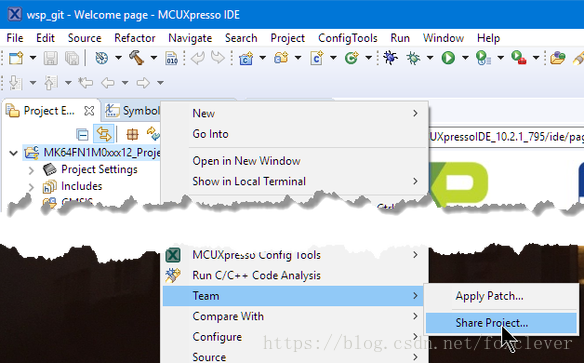Click the new source folder icon

[281, 58]
